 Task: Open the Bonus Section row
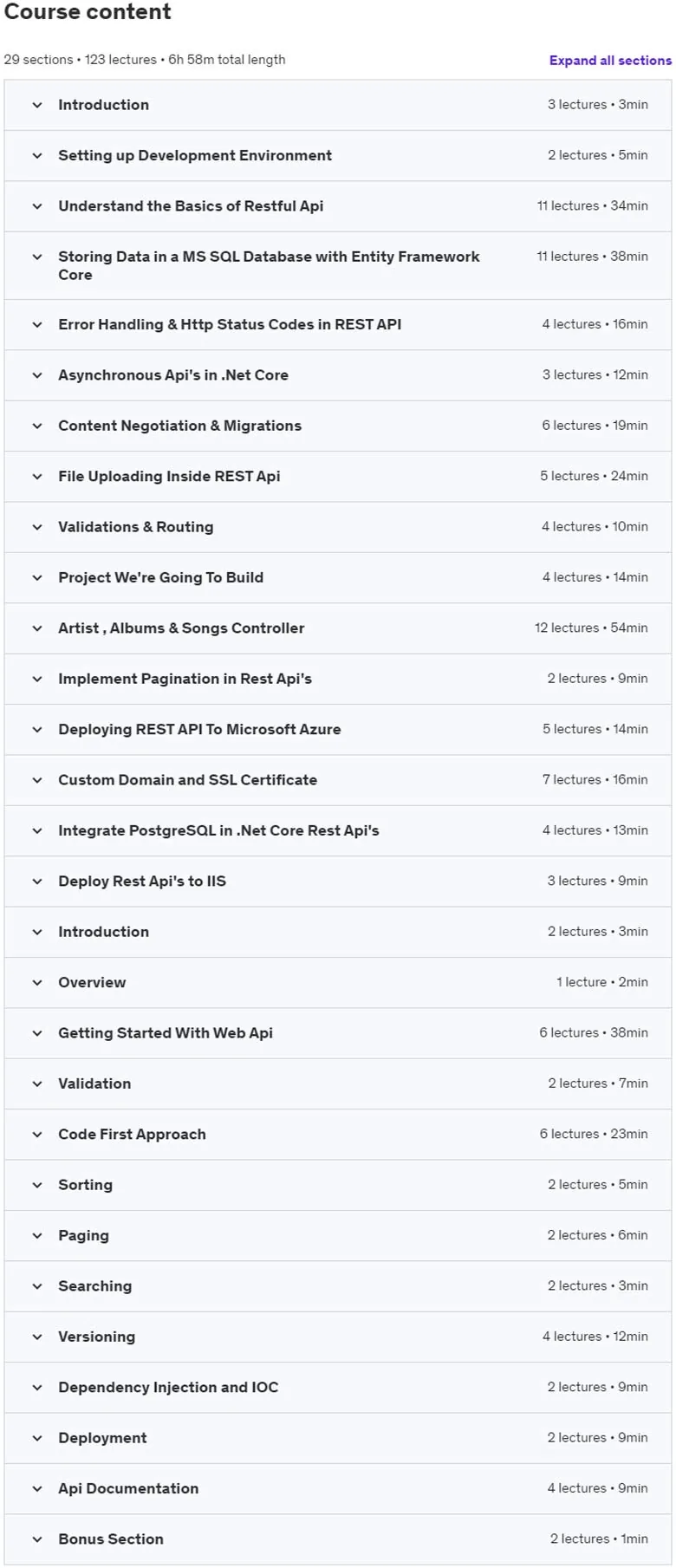pyautogui.click(x=338, y=1539)
